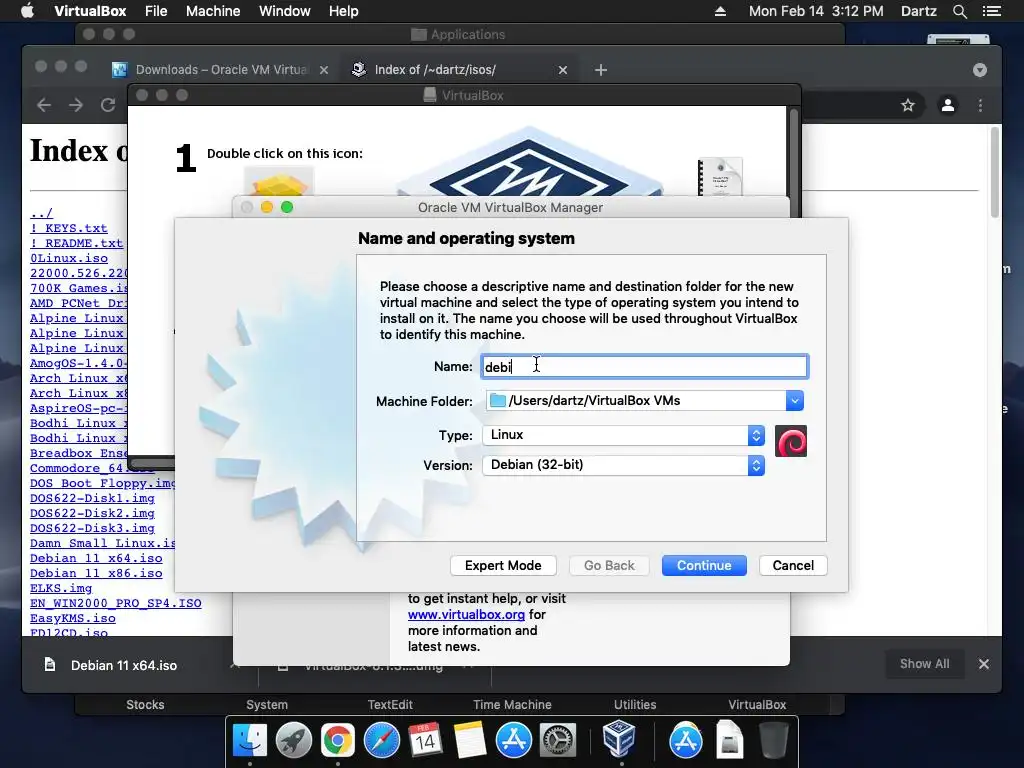This screenshot has height=768, width=1024.
Task: Open the 0Linux.iso link
Action: 69,258
